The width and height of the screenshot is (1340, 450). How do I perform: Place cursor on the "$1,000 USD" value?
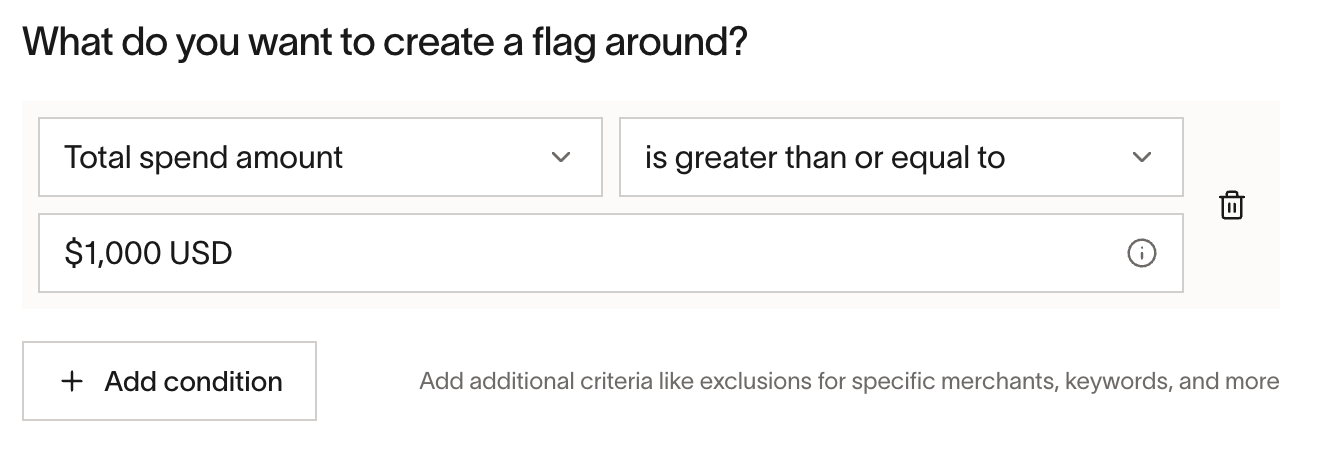tap(148, 253)
